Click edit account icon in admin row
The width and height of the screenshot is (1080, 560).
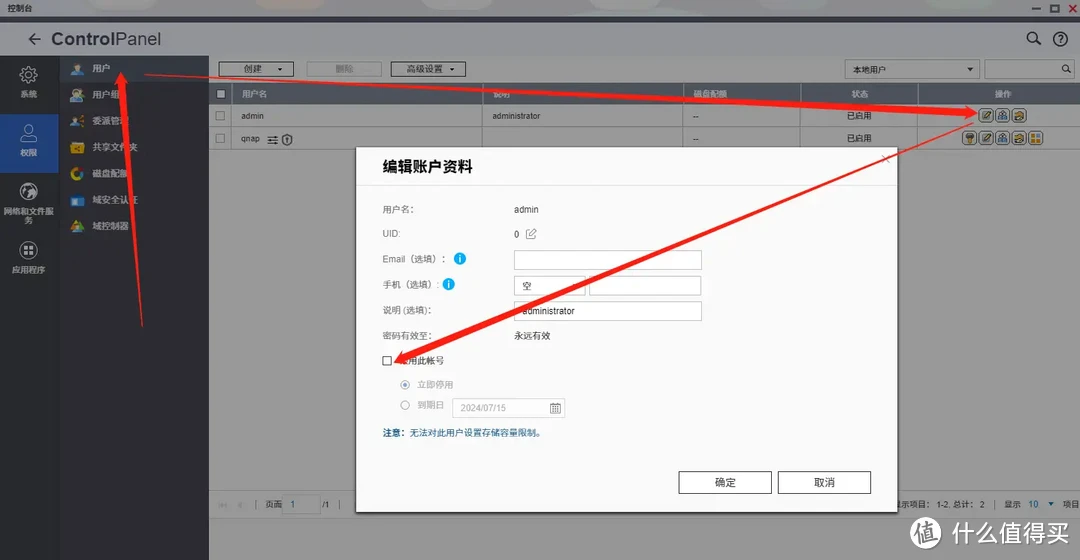click(986, 116)
